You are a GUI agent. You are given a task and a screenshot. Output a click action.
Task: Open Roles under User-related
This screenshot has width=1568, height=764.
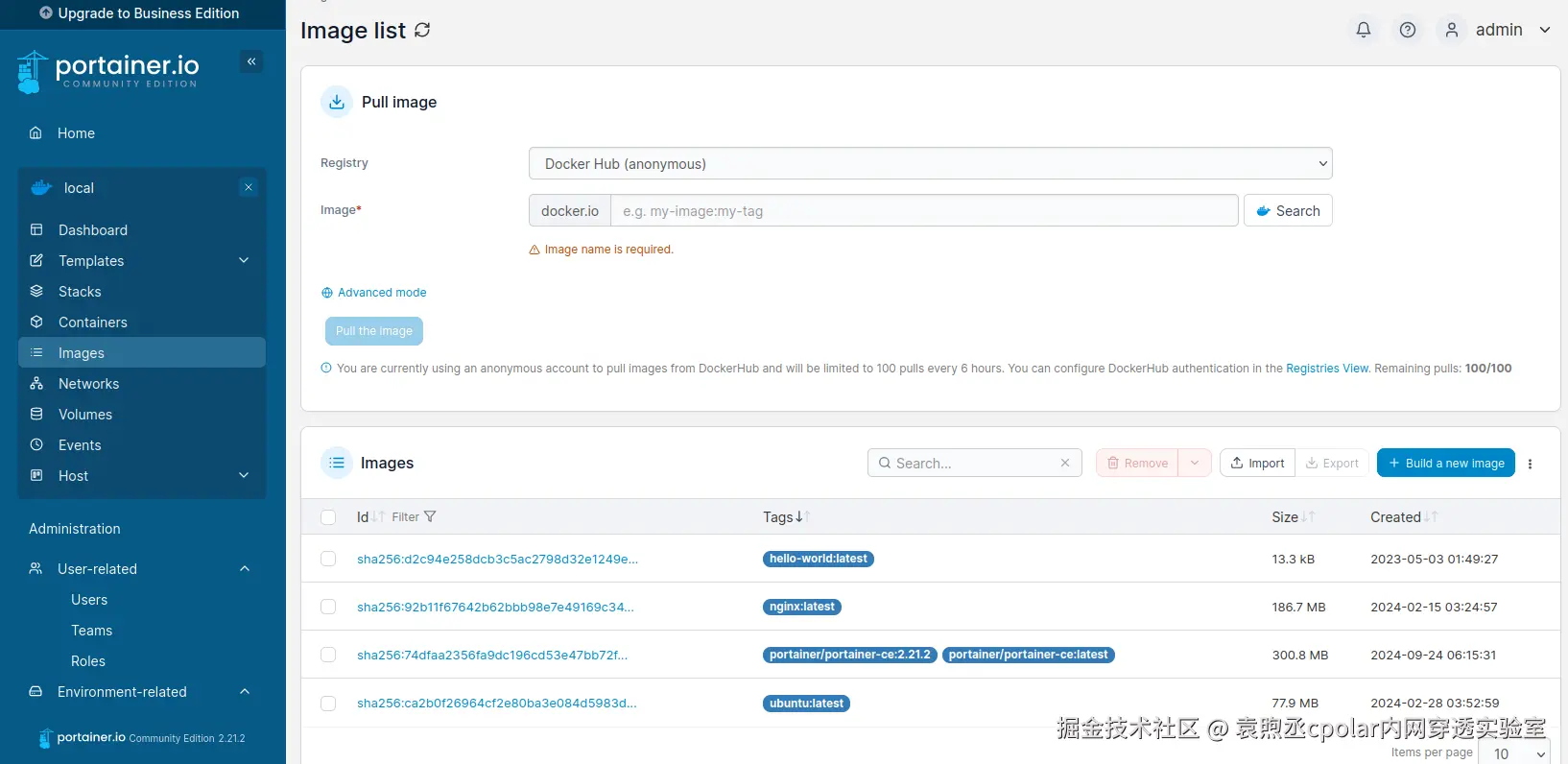tap(88, 661)
